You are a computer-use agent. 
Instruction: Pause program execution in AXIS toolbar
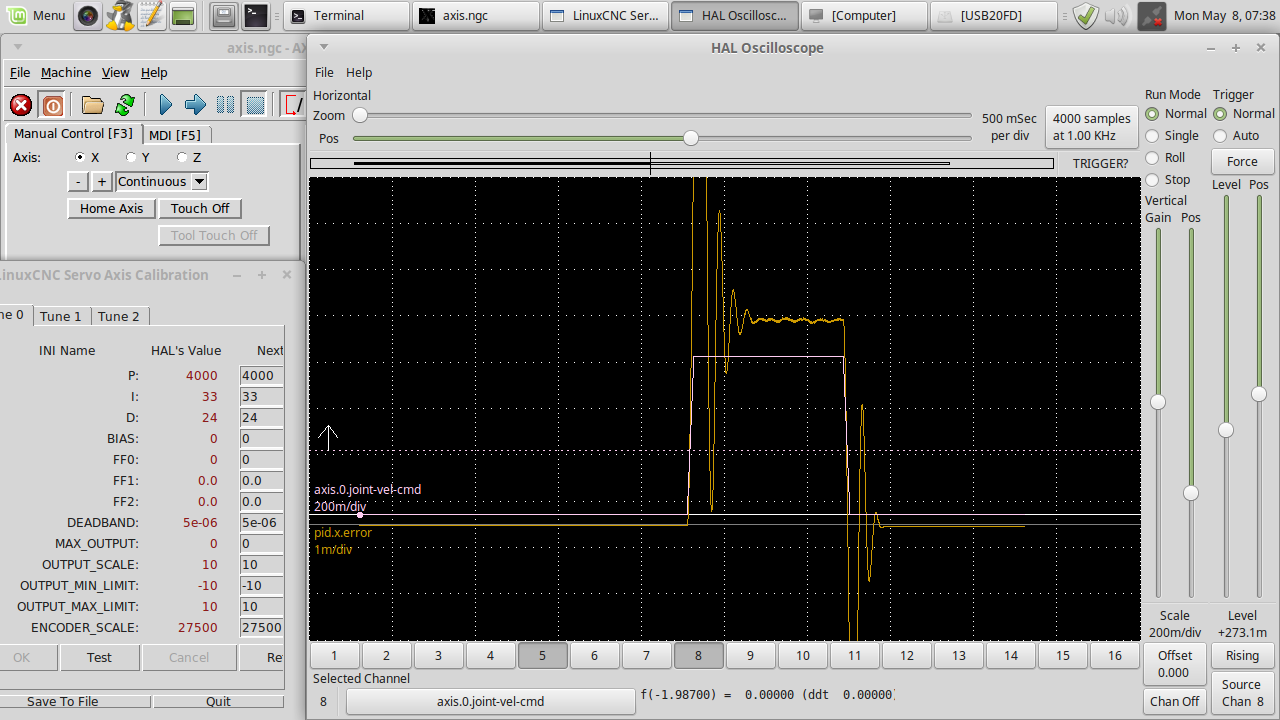coord(226,105)
